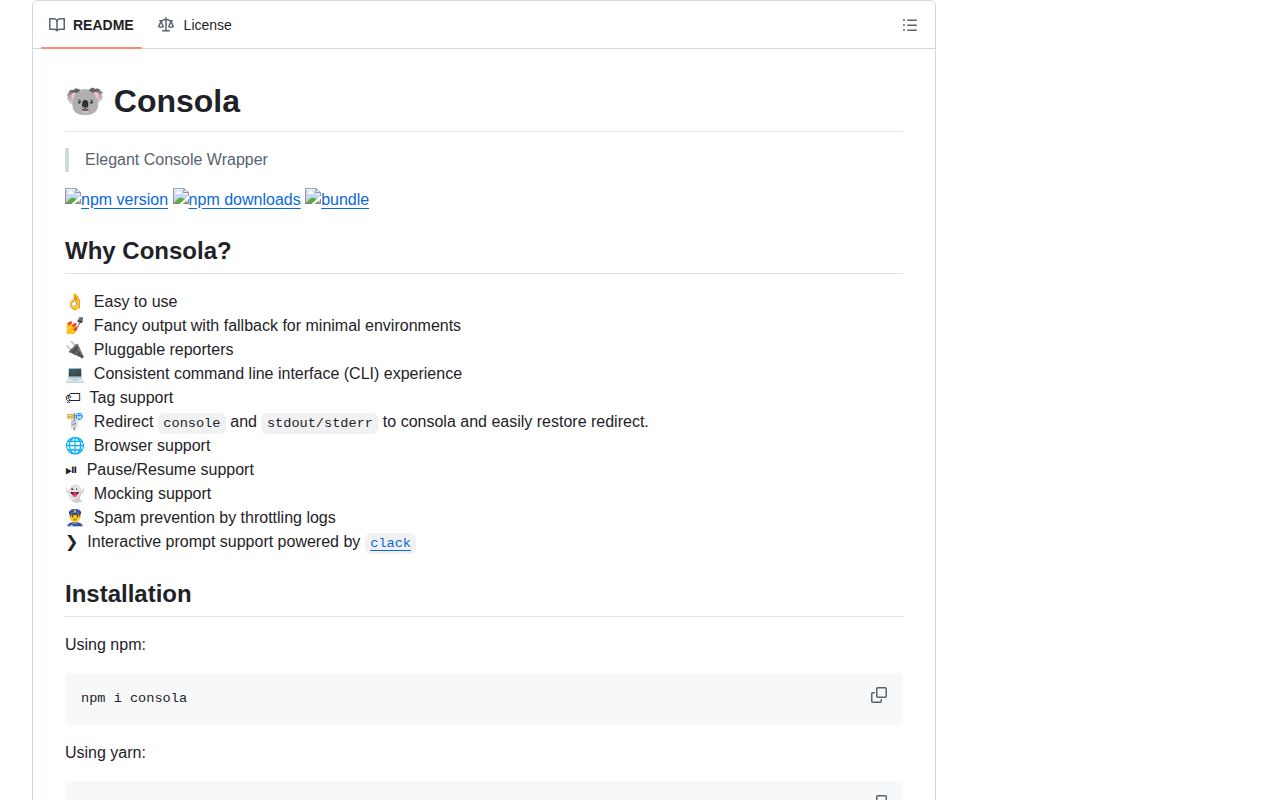The height and width of the screenshot is (800, 1280).
Task: Click the Browser support text
Action: click(152, 445)
